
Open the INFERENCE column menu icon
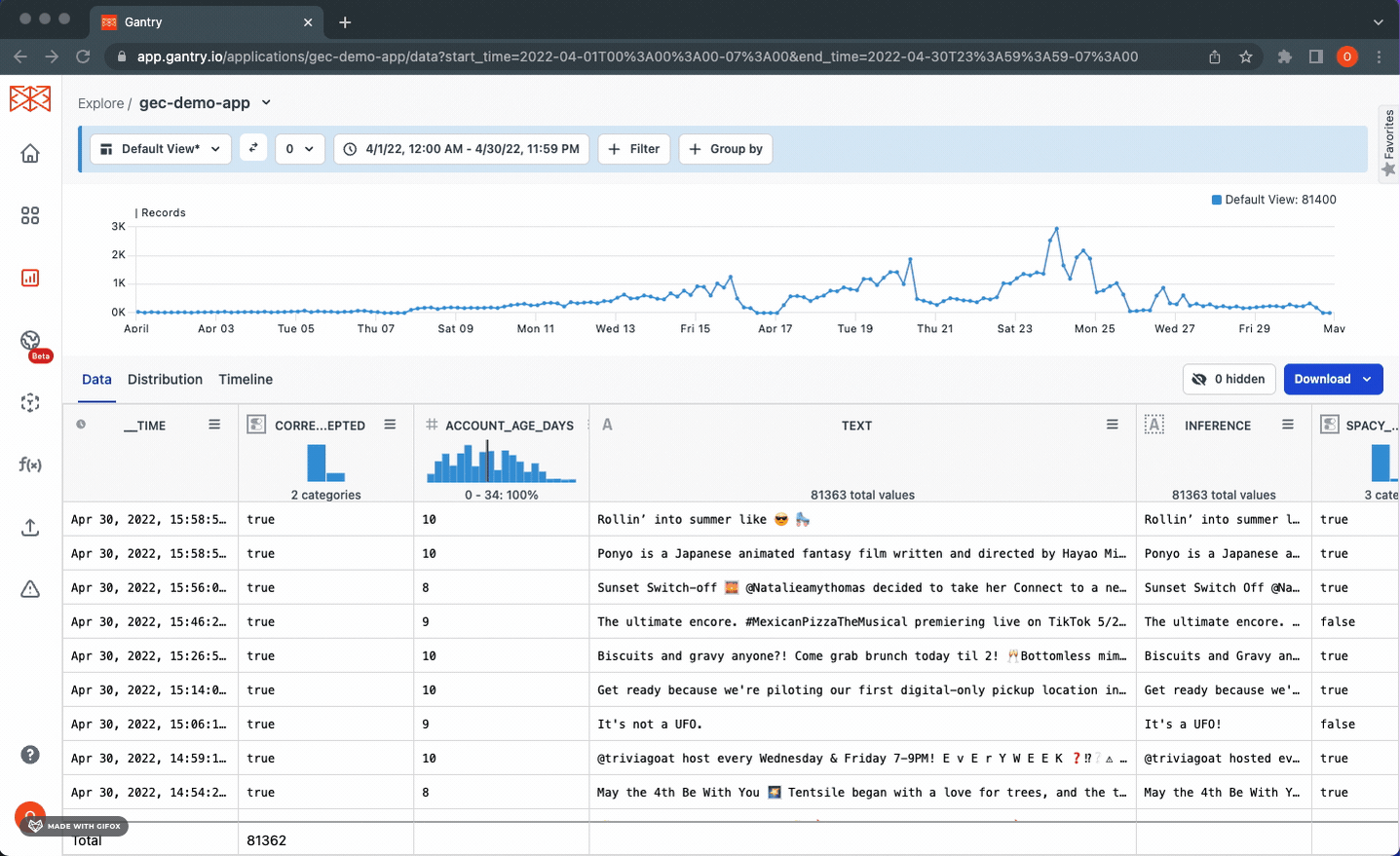[x=1287, y=425]
